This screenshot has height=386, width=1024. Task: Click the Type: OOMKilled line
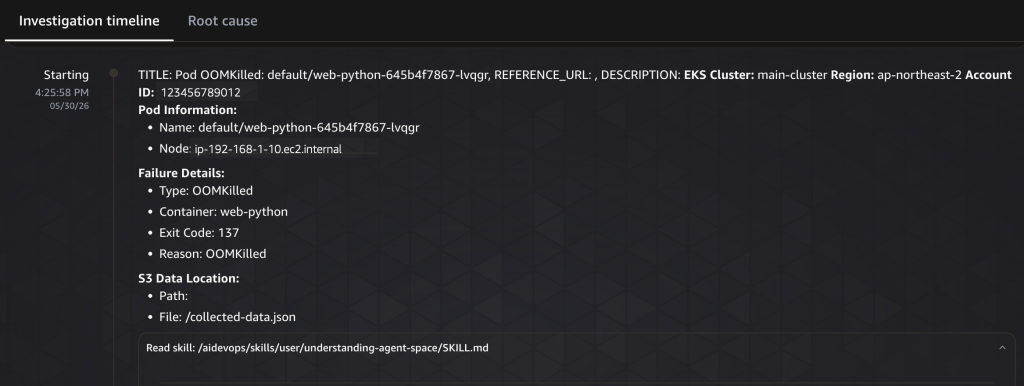[206, 191]
